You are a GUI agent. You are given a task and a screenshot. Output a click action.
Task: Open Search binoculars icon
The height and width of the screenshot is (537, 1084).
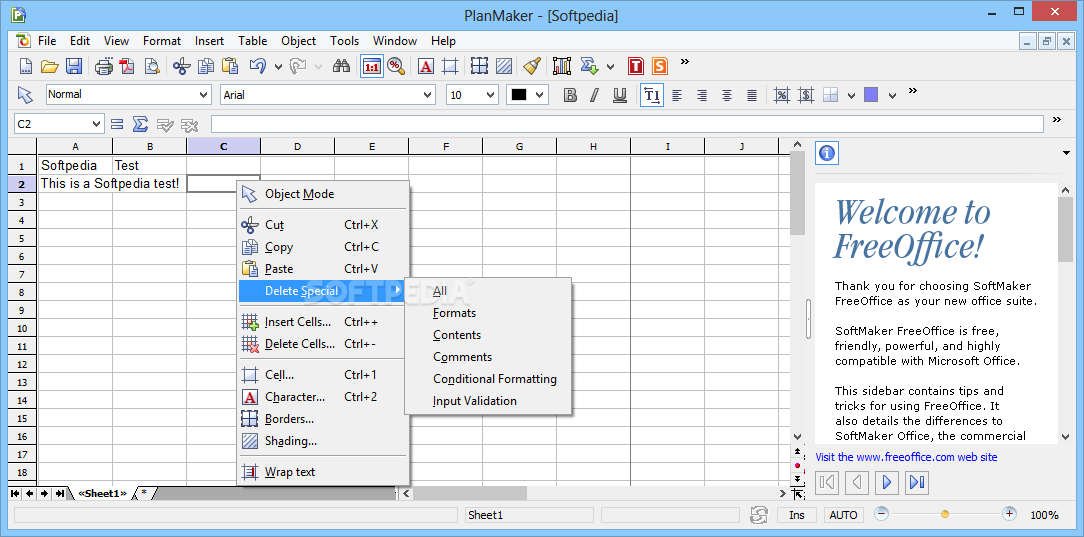(342, 66)
